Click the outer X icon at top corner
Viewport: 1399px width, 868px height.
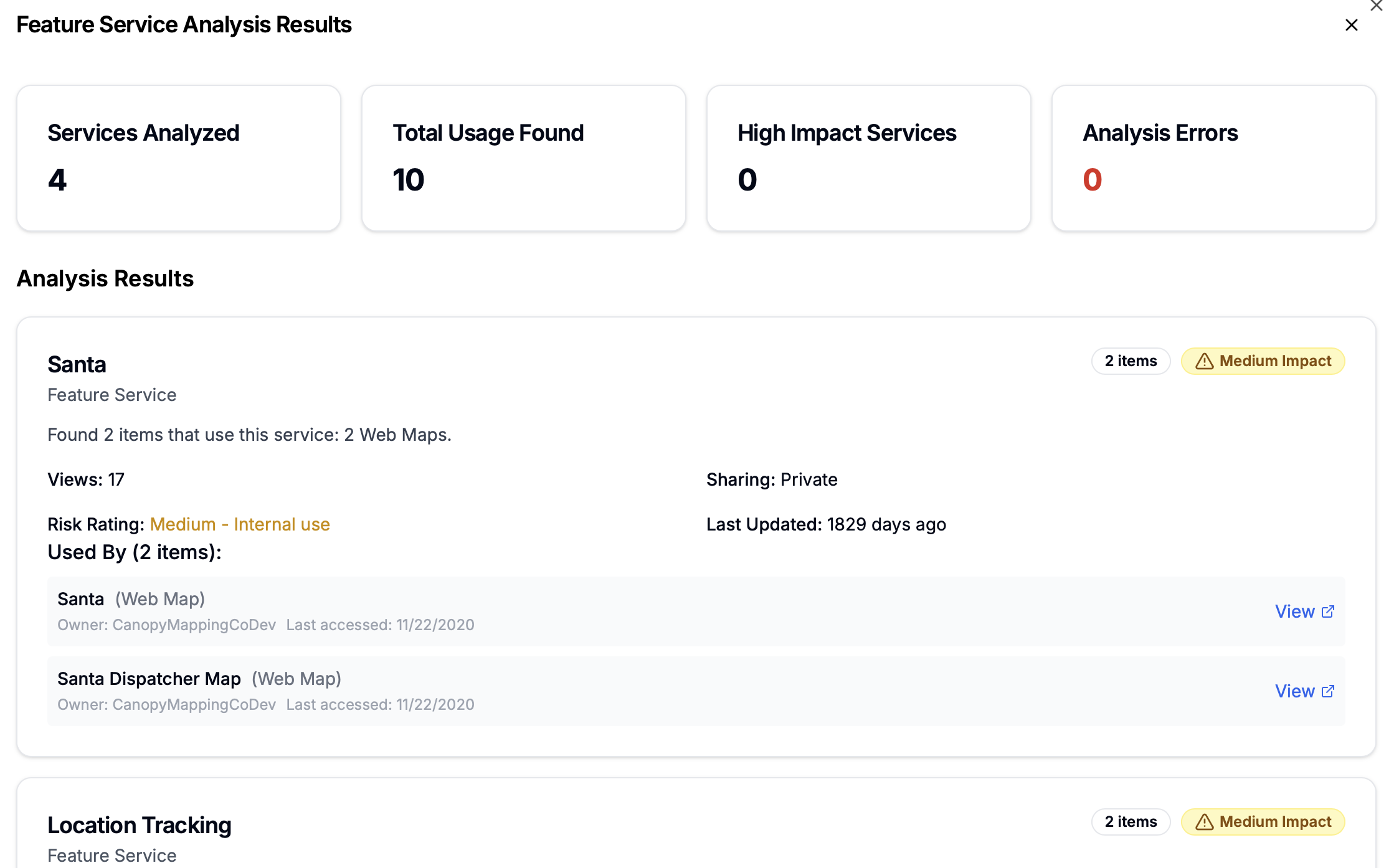1376,6
